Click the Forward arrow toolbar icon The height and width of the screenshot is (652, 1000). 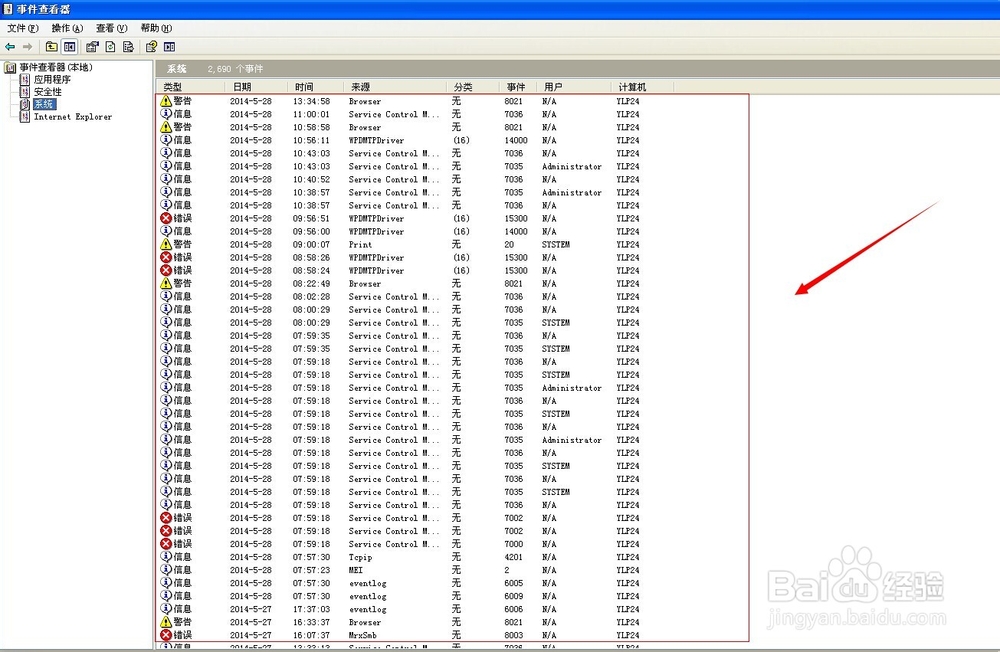tap(27, 47)
